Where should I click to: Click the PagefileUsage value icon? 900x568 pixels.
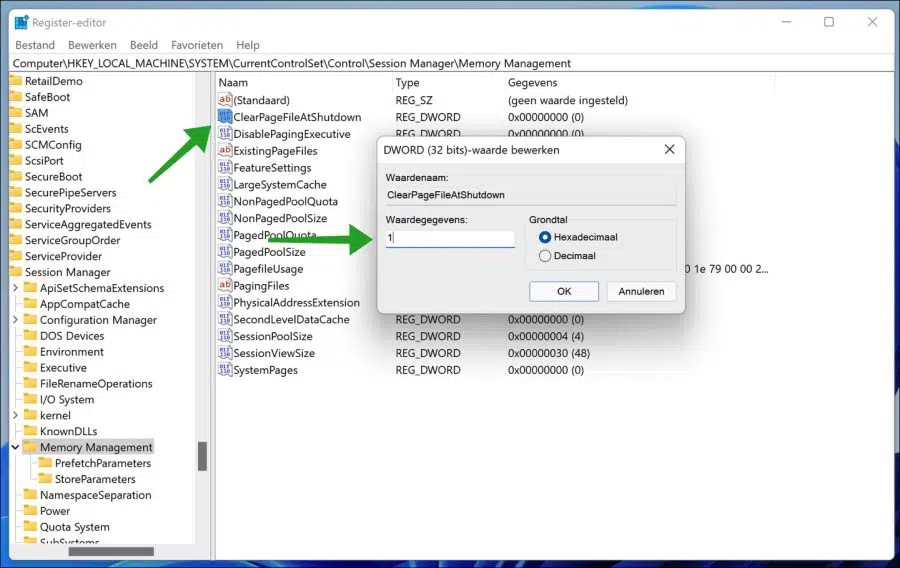(225, 269)
